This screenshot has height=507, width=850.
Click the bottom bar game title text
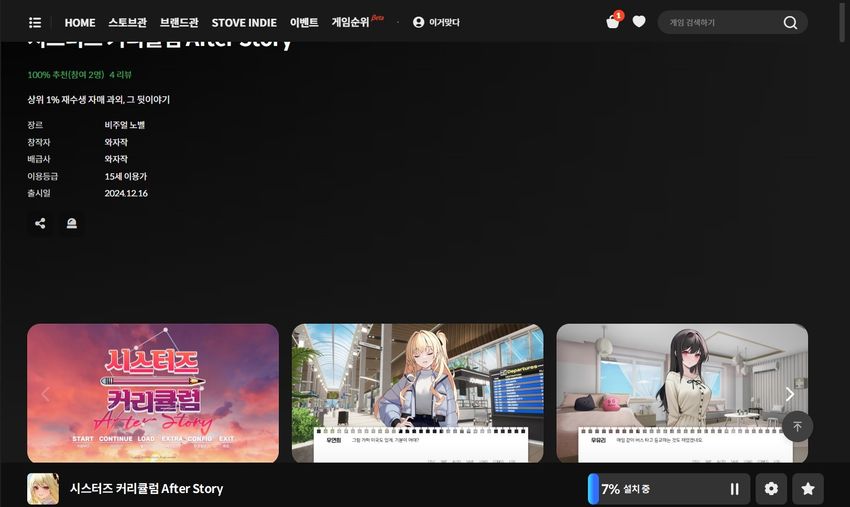pyautogui.click(x=146, y=489)
